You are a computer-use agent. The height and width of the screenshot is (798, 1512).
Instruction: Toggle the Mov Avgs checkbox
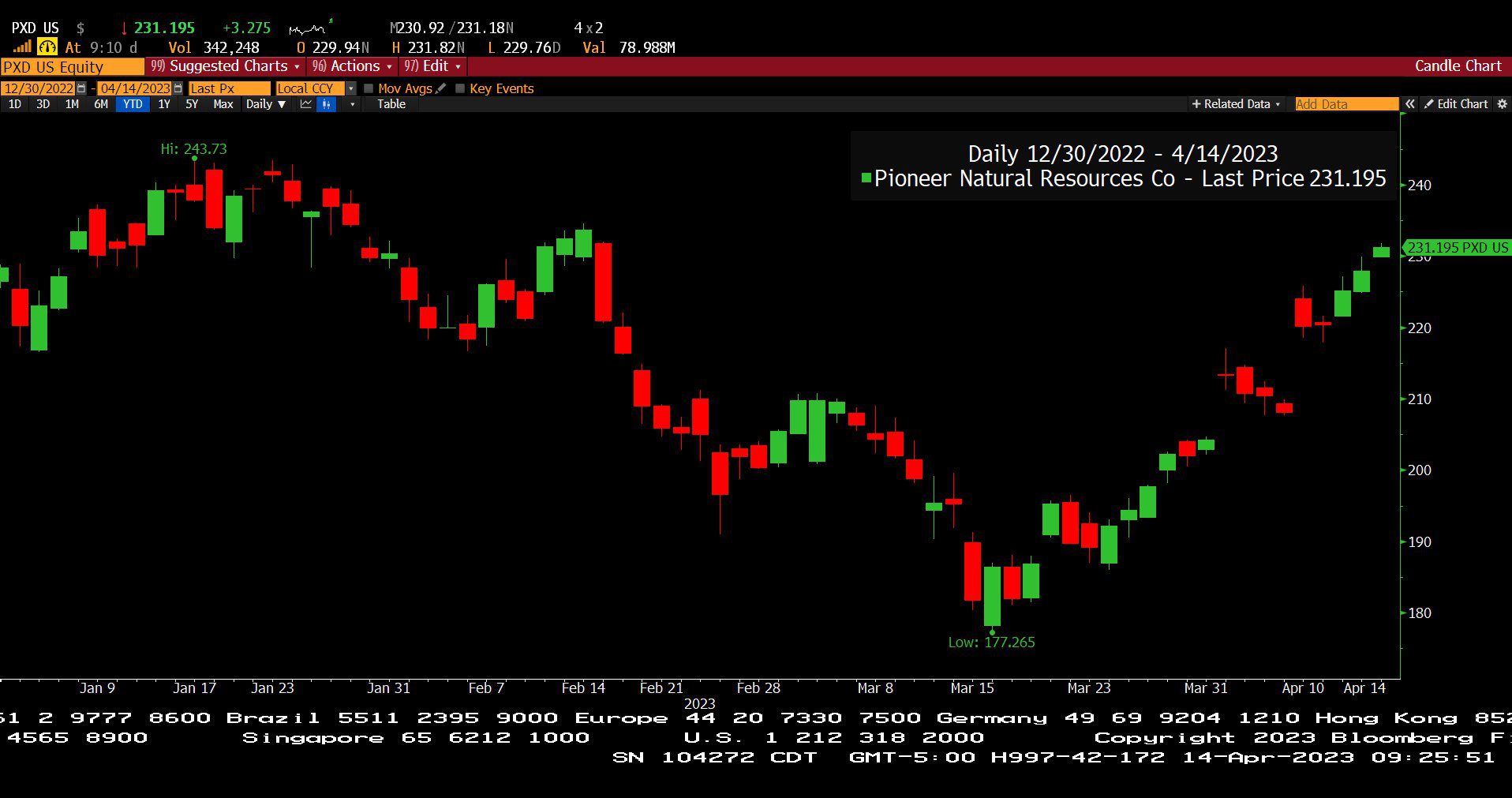tap(369, 88)
